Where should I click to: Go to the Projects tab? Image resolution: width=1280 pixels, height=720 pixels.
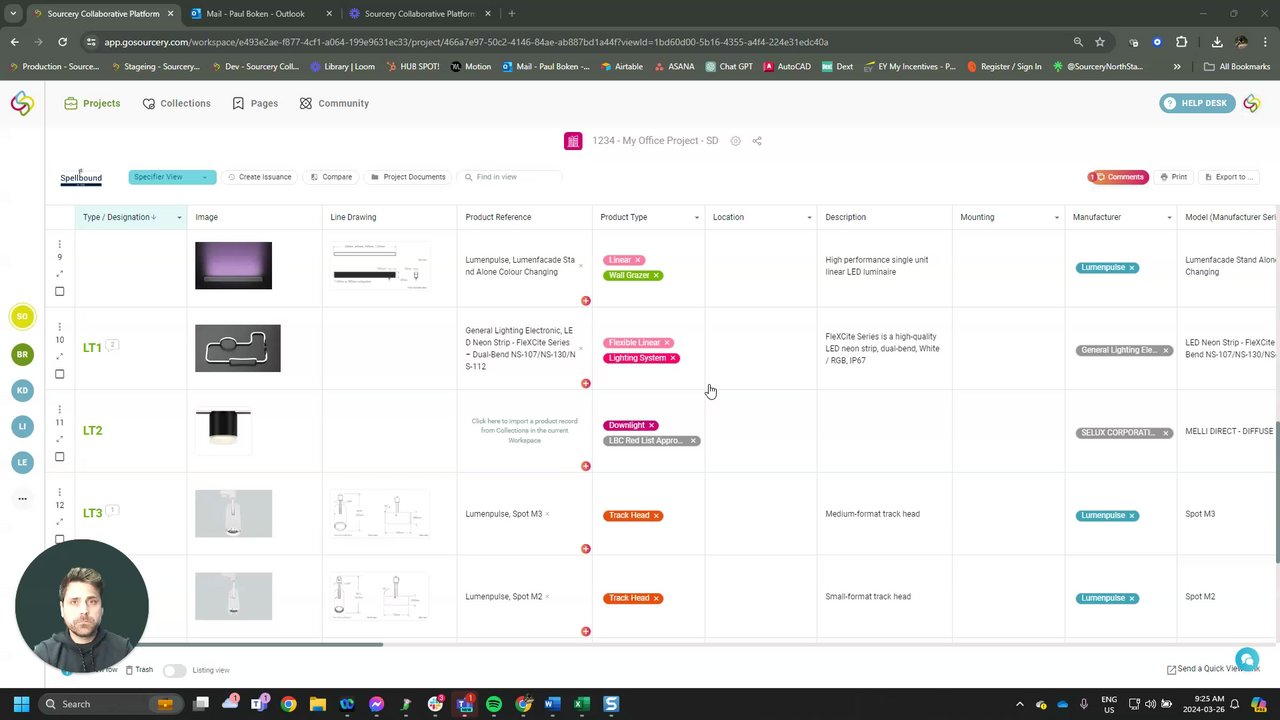(92, 104)
